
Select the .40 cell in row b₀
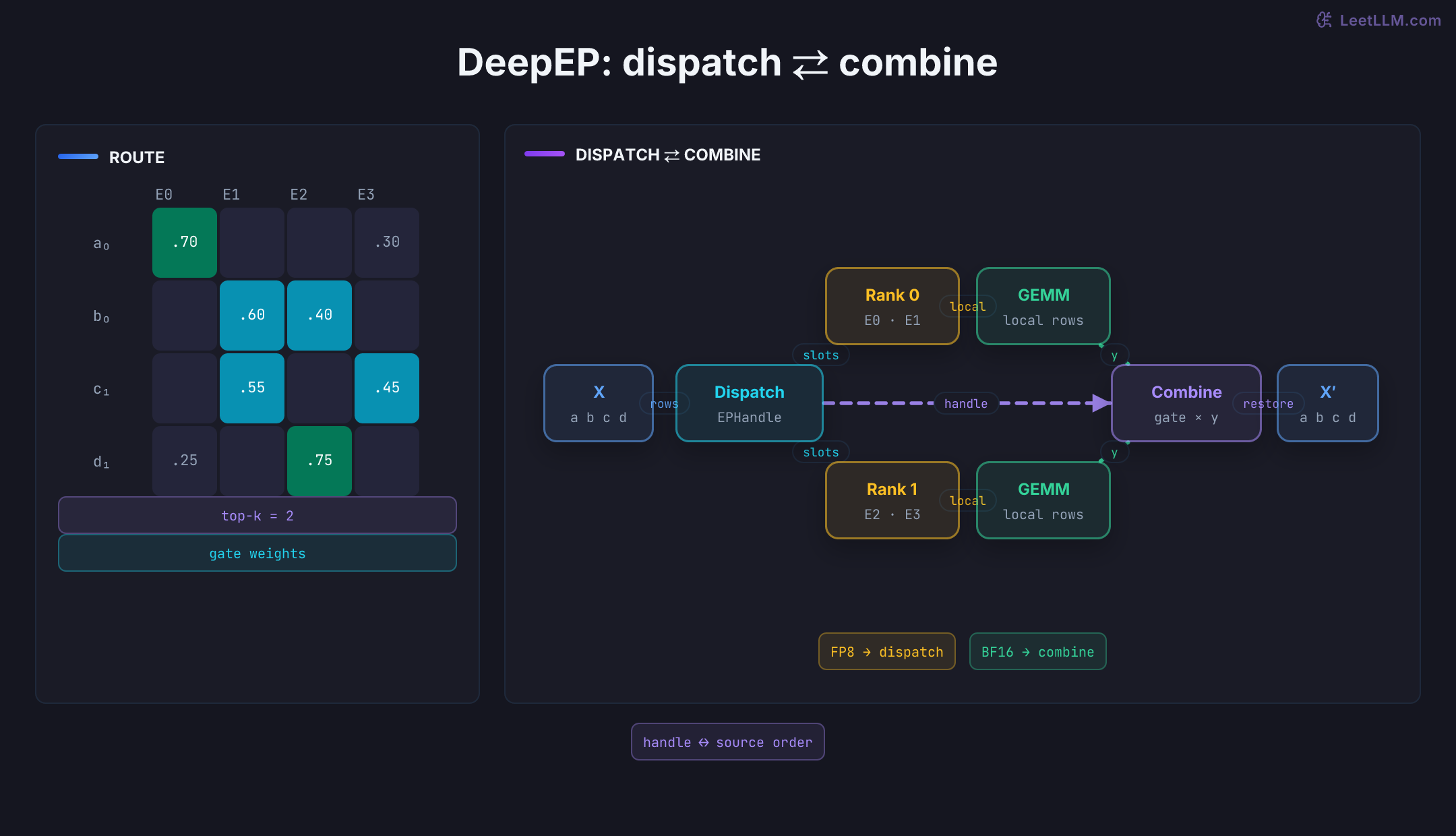(320, 316)
